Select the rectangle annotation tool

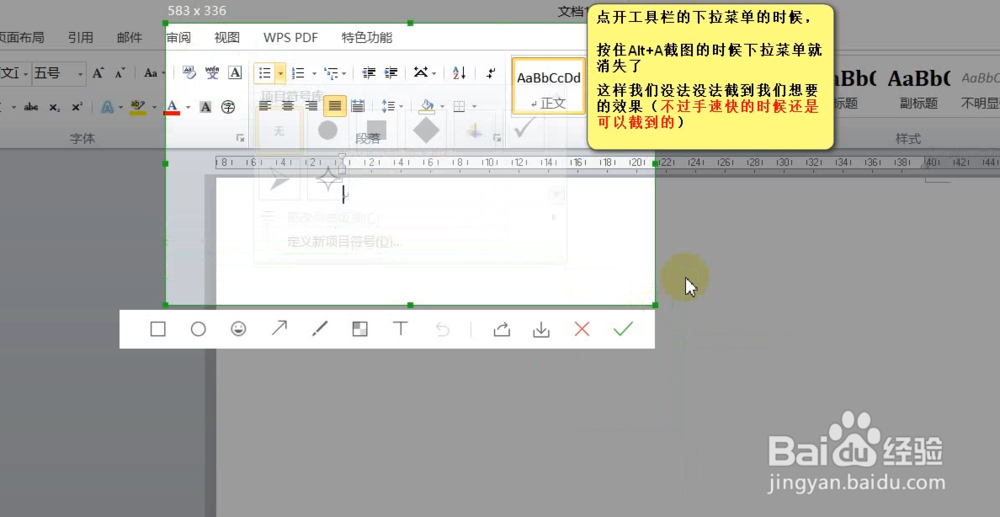[158, 329]
